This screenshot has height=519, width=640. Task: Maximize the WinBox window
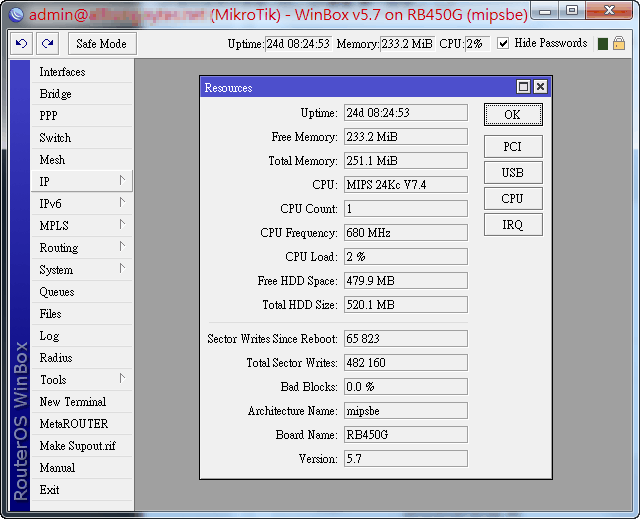[572, 11]
